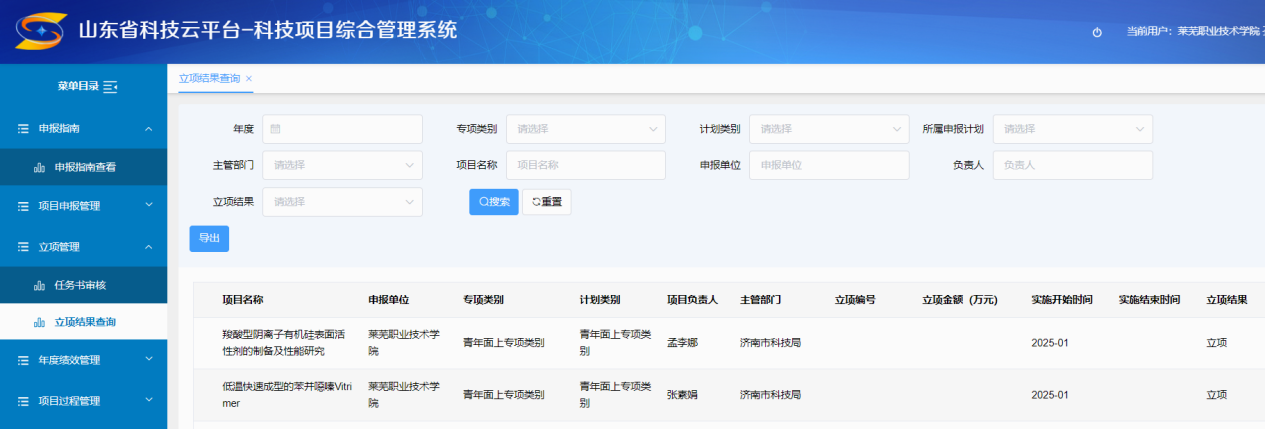Open the 专项类别 dropdown
This screenshot has width=1265, height=429.
pyautogui.click(x=585, y=129)
